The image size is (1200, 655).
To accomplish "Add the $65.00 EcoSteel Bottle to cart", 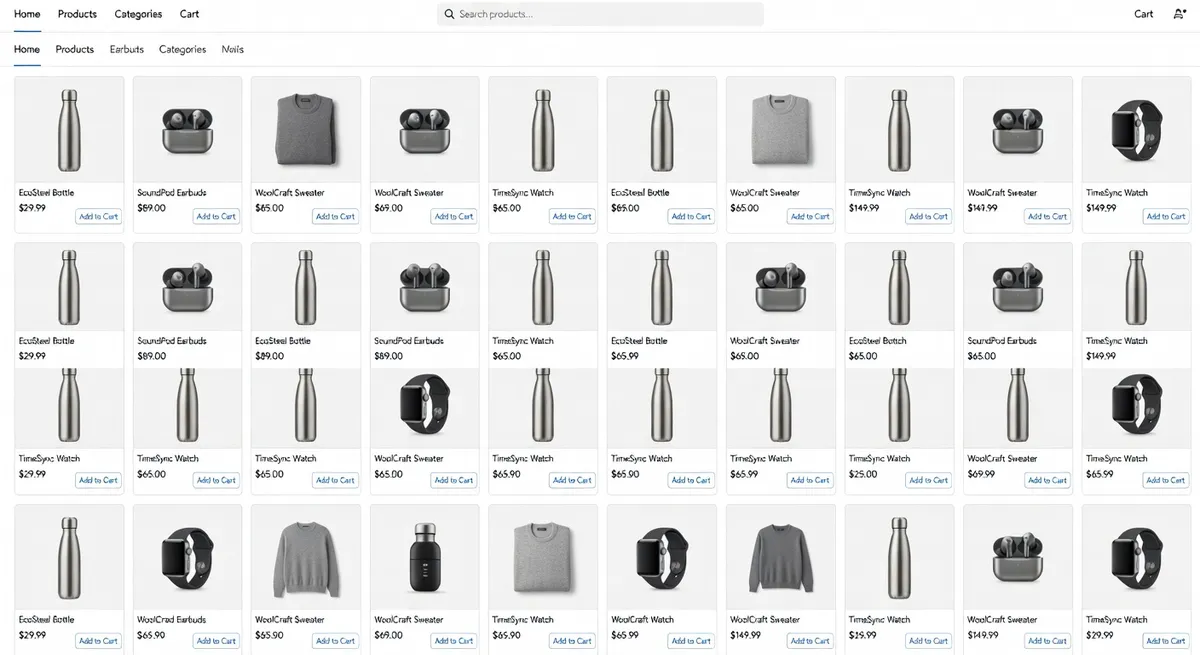I will tap(691, 216).
